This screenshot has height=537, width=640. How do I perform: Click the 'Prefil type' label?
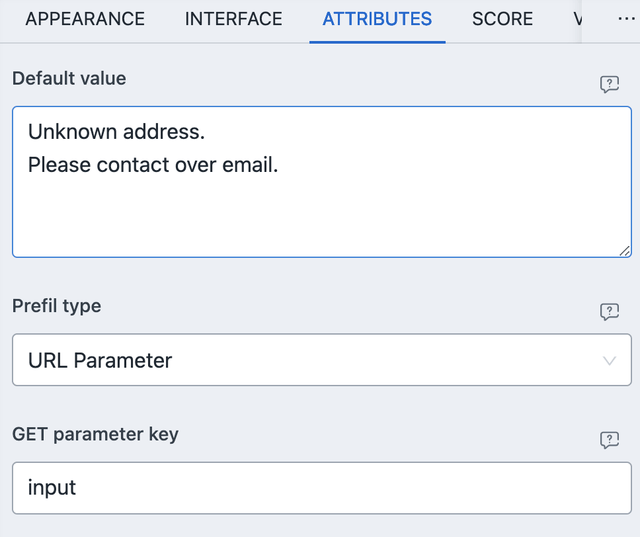[57, 306]
